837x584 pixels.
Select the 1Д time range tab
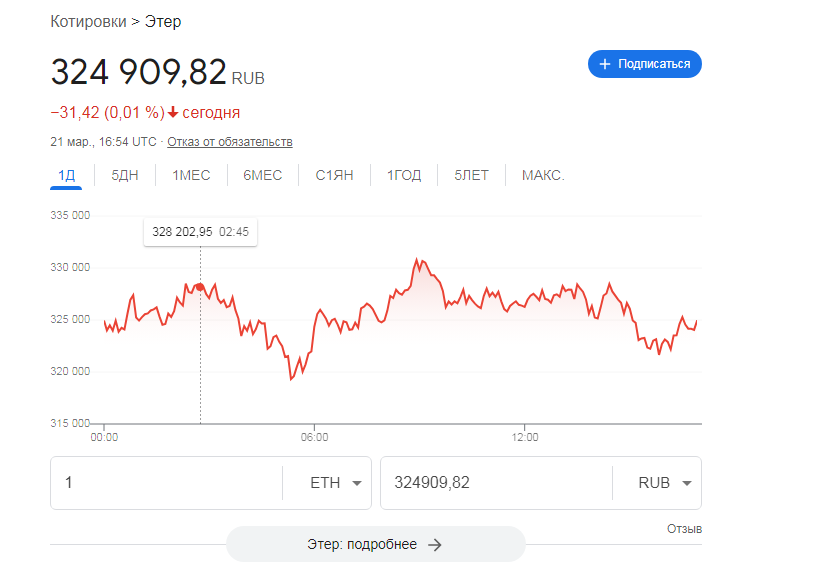click(x=67, y=175)
